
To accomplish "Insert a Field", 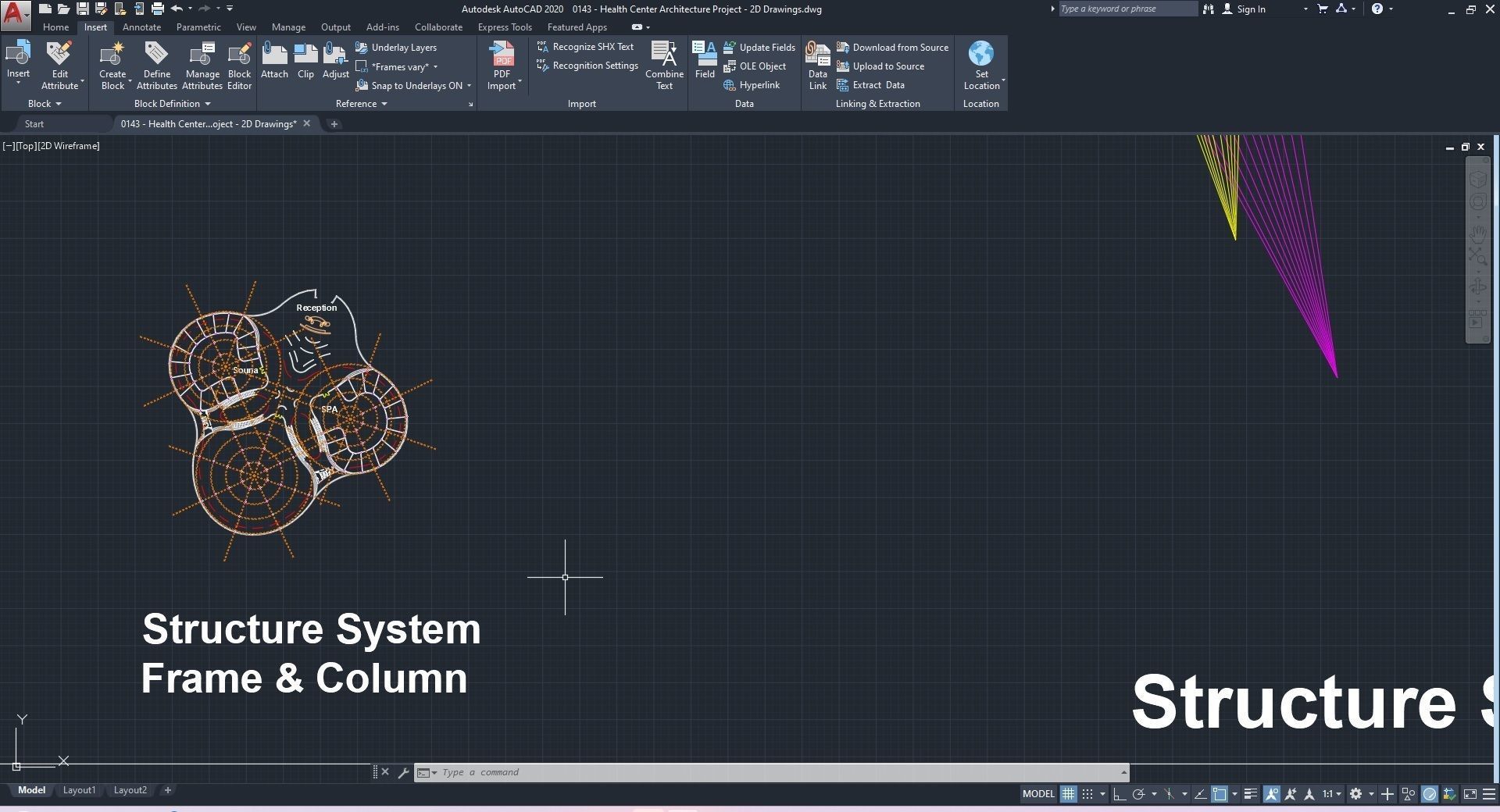I will pos(705,61).
